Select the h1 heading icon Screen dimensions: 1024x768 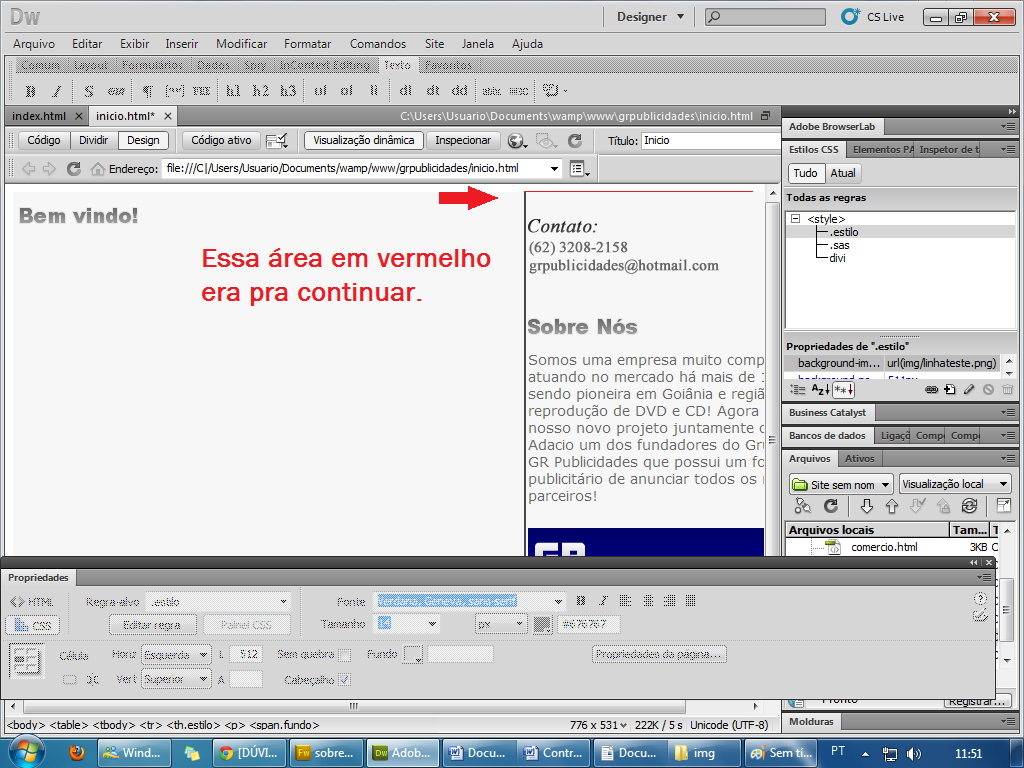(234, 90)
